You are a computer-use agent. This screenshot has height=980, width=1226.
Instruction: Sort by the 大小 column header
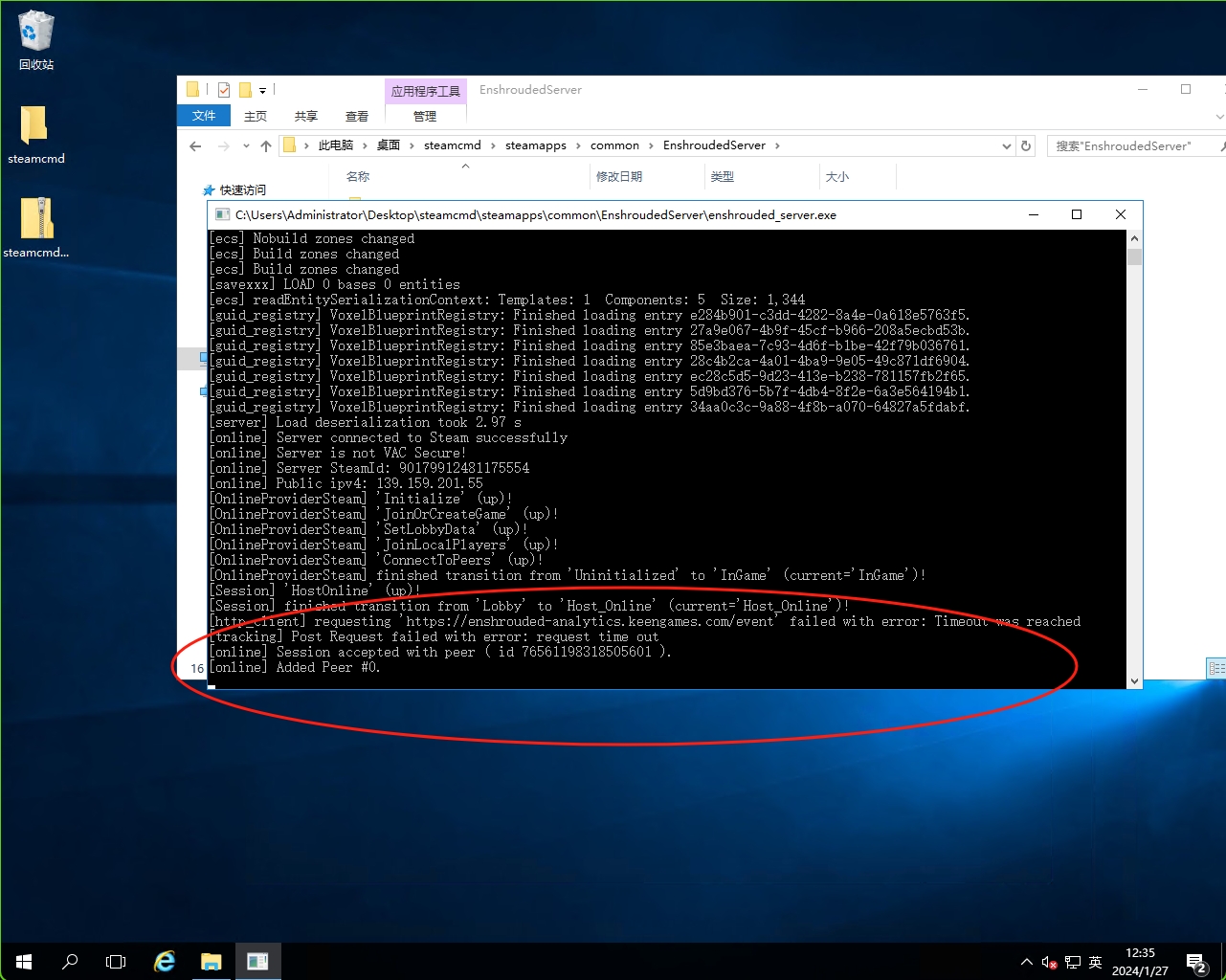(837, 177)
